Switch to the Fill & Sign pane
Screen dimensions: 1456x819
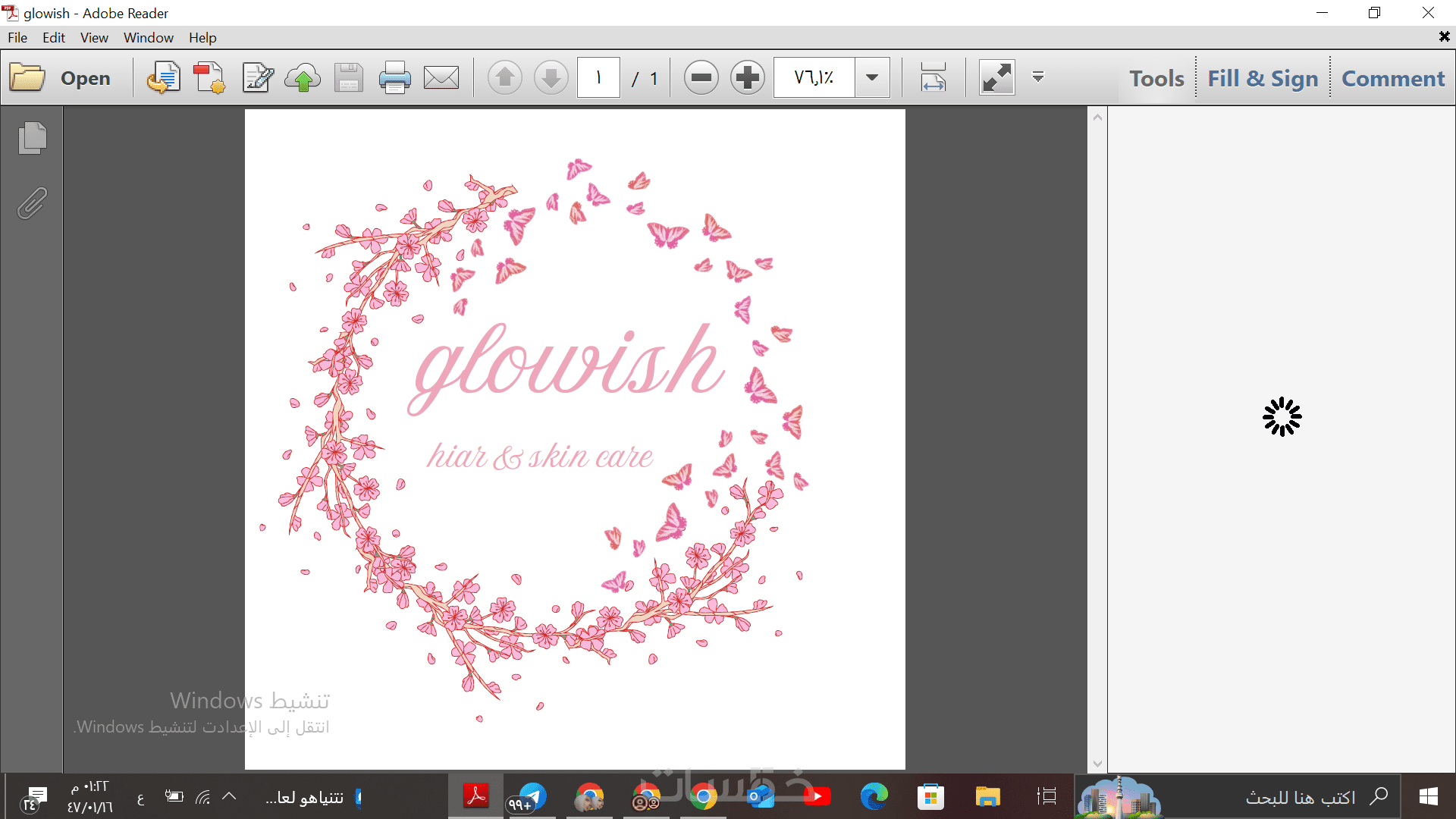click(x=1263, y=78)
